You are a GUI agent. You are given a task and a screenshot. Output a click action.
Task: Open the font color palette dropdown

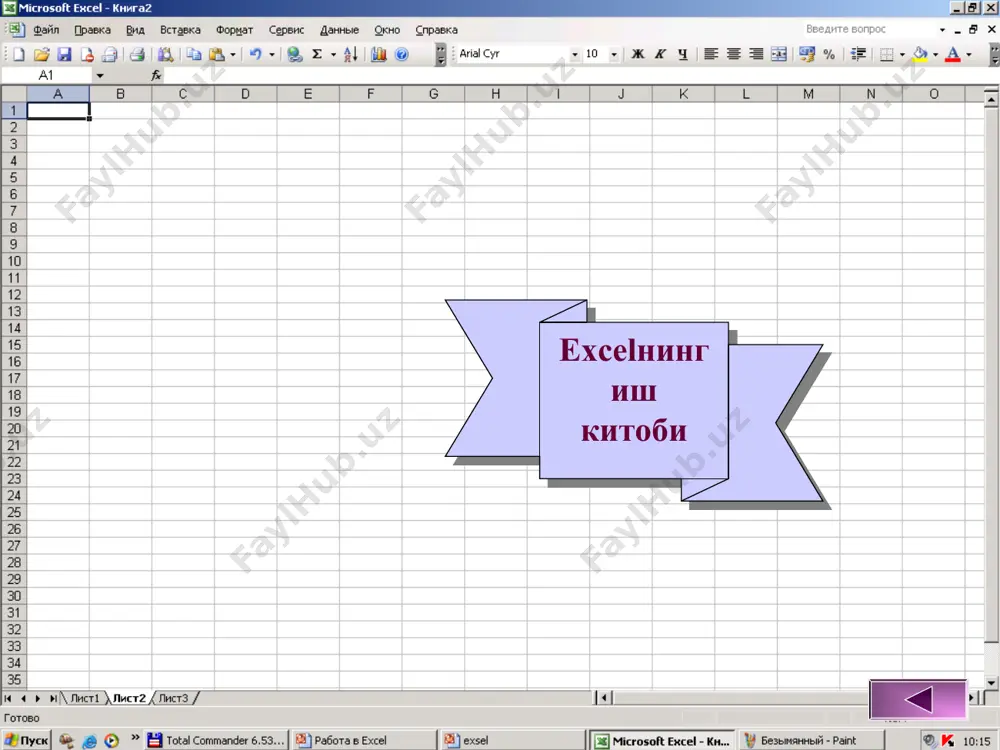(x=969, y=54)
